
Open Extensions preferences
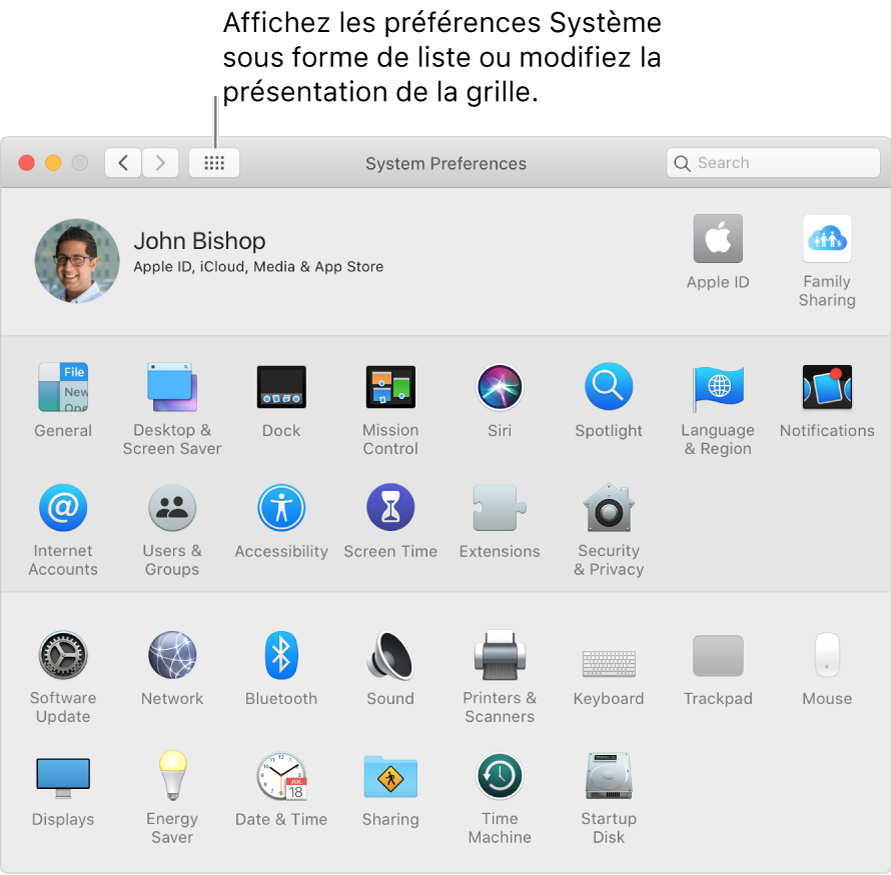[499, 507]
